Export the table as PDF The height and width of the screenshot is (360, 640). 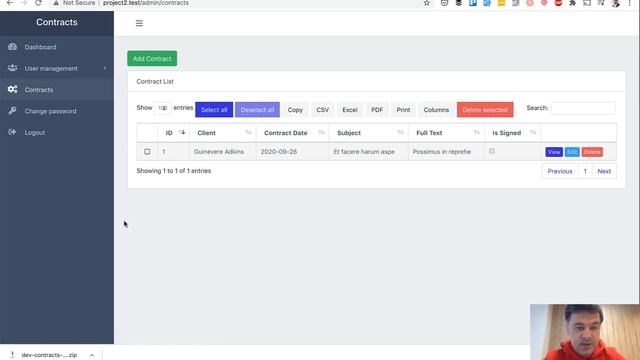377,110
